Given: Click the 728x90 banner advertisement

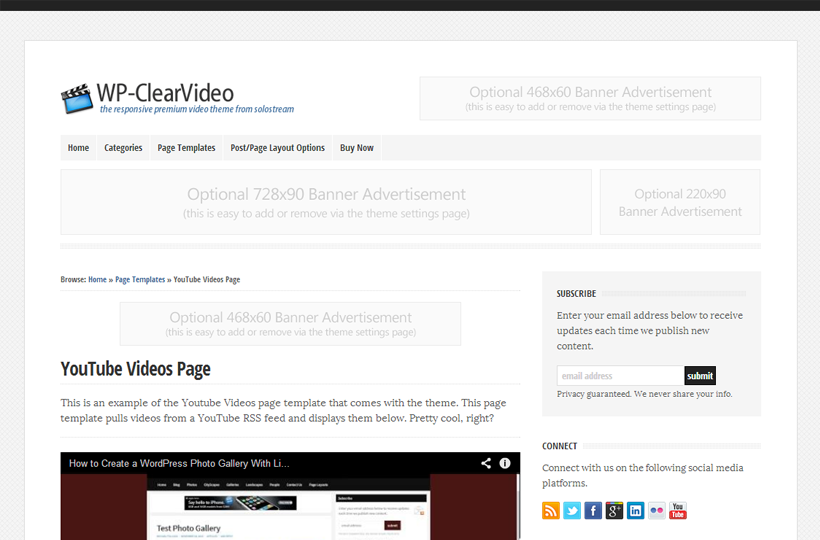Looking at the screenshot, I should pos(326,202).
